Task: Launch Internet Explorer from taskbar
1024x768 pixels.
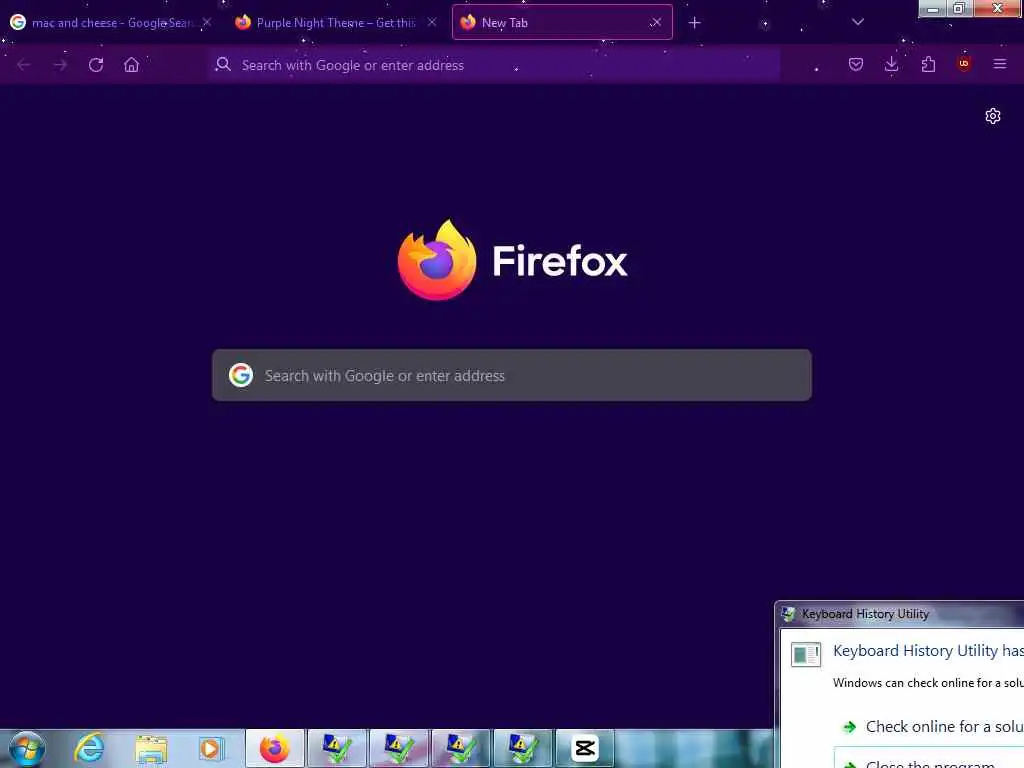Action: [x=89, y=748]
